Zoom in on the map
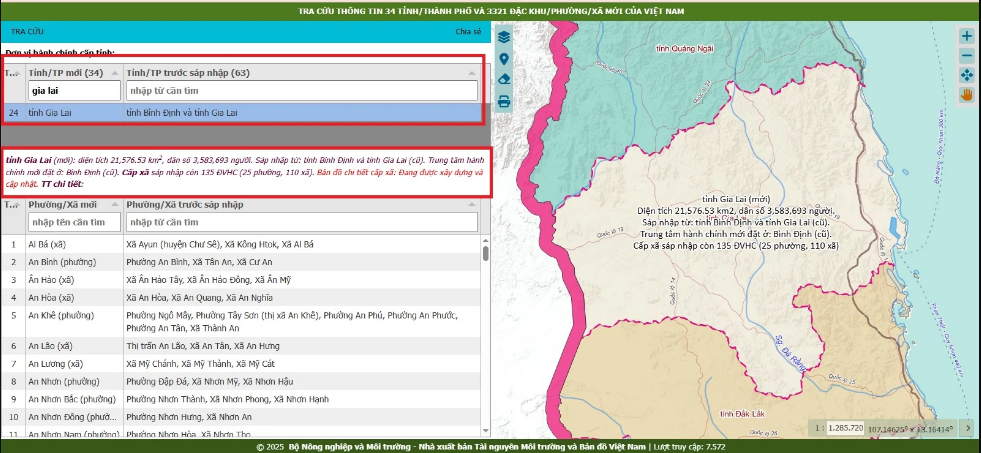This screenshot has width=981, height=453. (x=967, y=36)
